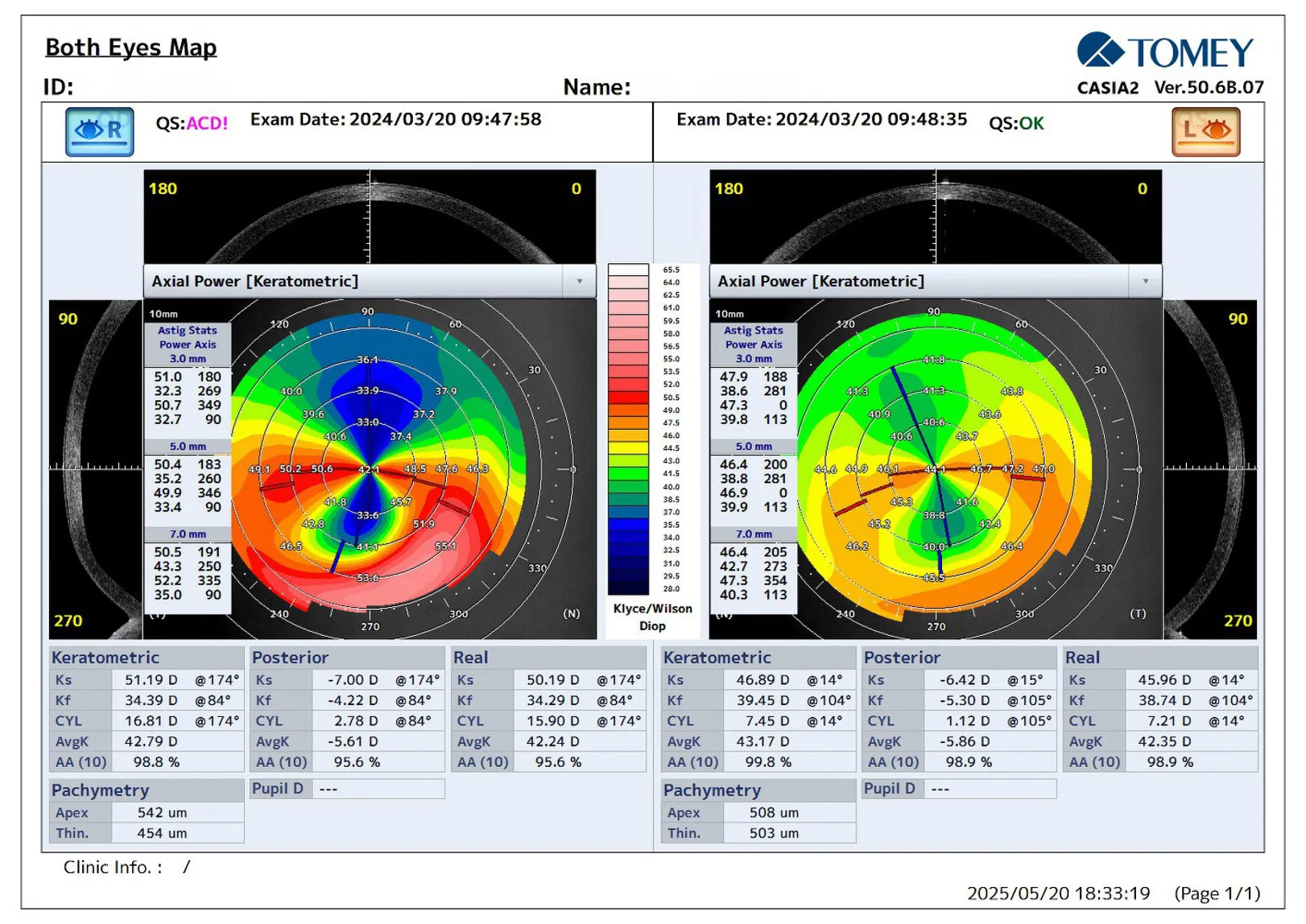Open left eye Axial Power map dropdown

[x=1145, y=281]
